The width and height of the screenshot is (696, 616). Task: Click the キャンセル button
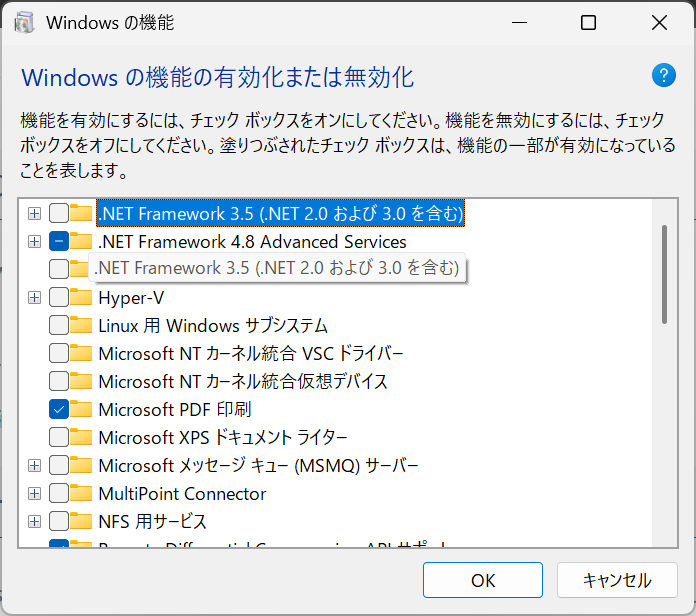pos(617,580)
